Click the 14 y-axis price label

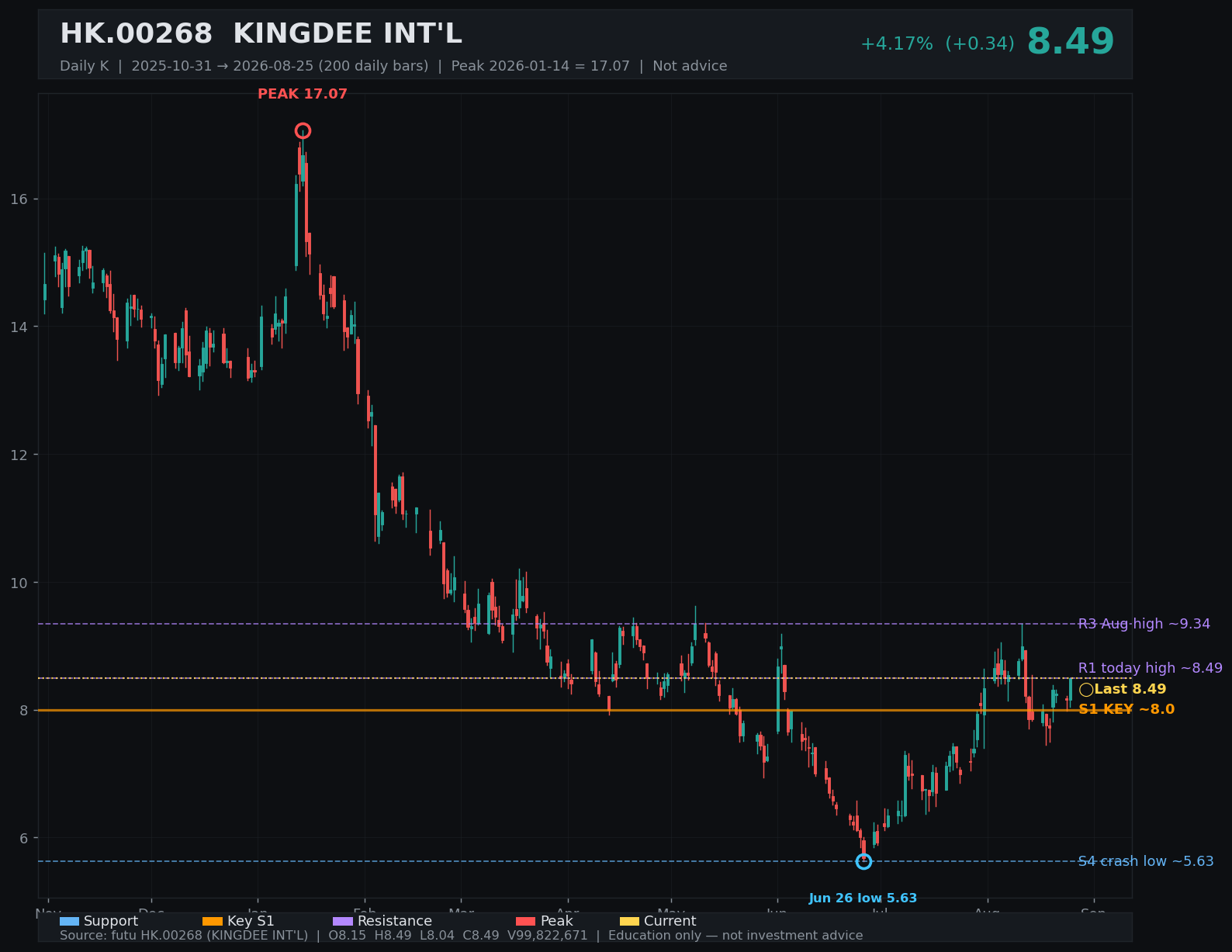tap(19, 327)
